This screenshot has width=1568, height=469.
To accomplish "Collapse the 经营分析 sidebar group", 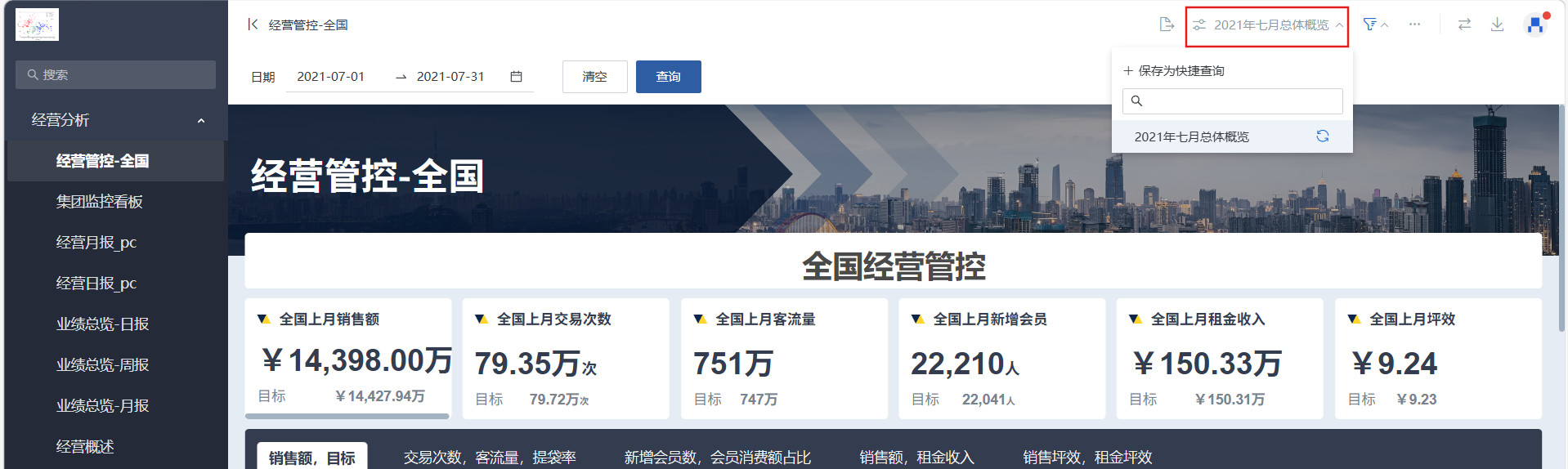I will coord(201,121).
